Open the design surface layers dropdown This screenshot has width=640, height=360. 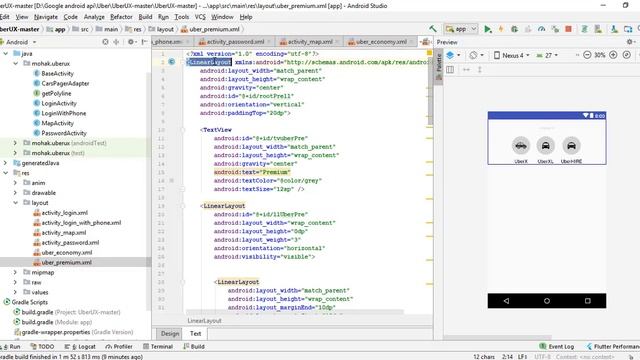(x=453, y=55)
